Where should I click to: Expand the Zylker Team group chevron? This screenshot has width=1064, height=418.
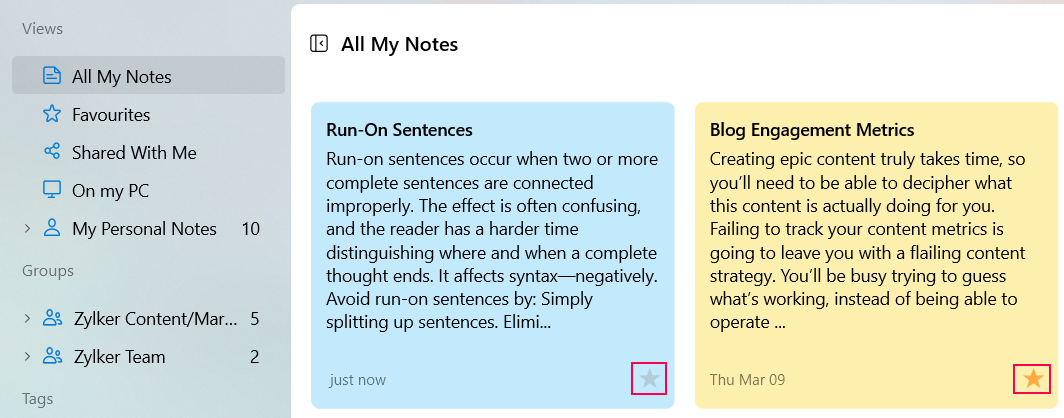click(x=27, y=356)
